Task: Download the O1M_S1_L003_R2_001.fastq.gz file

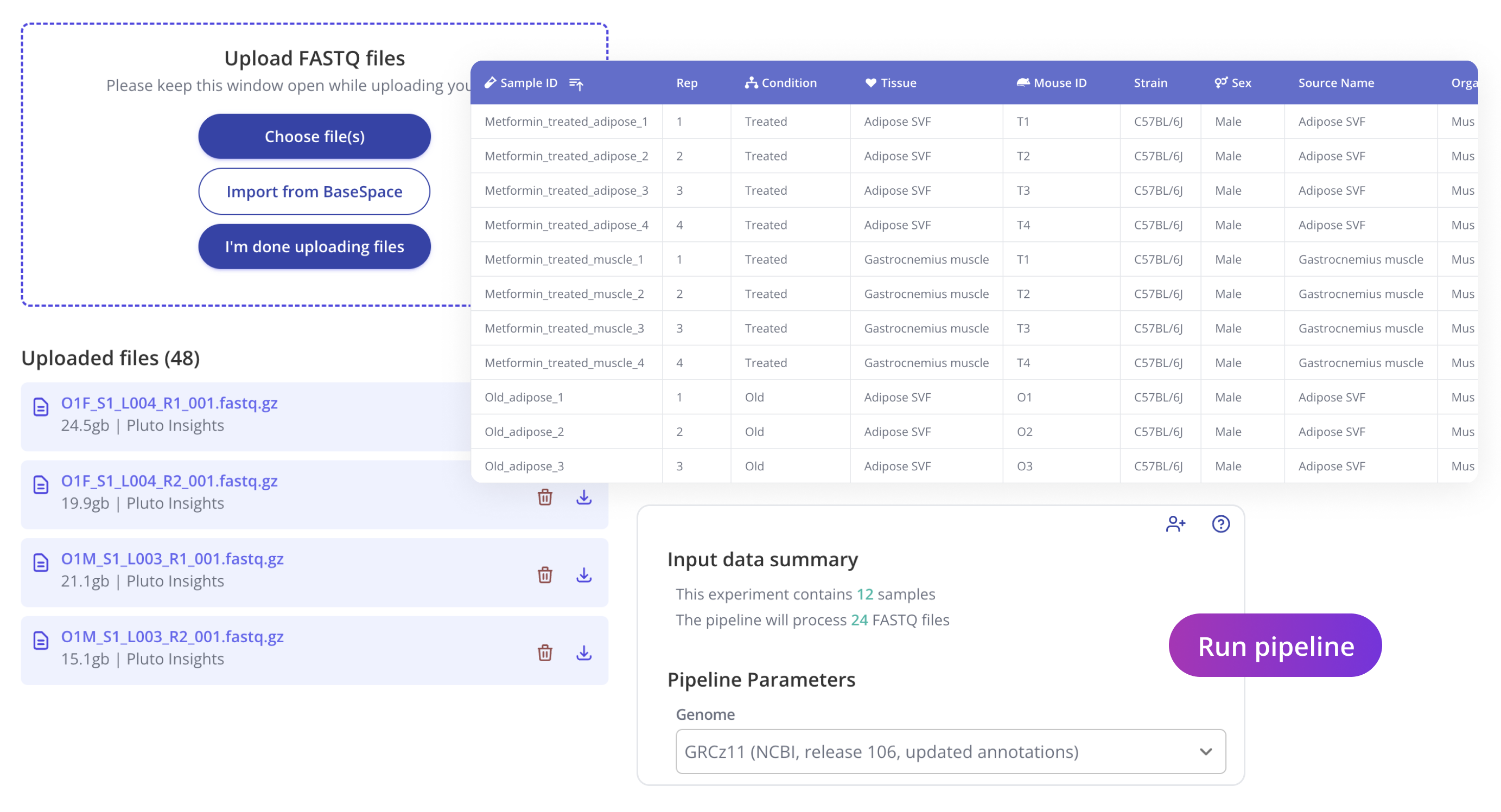Action: (x=583, y=653)
